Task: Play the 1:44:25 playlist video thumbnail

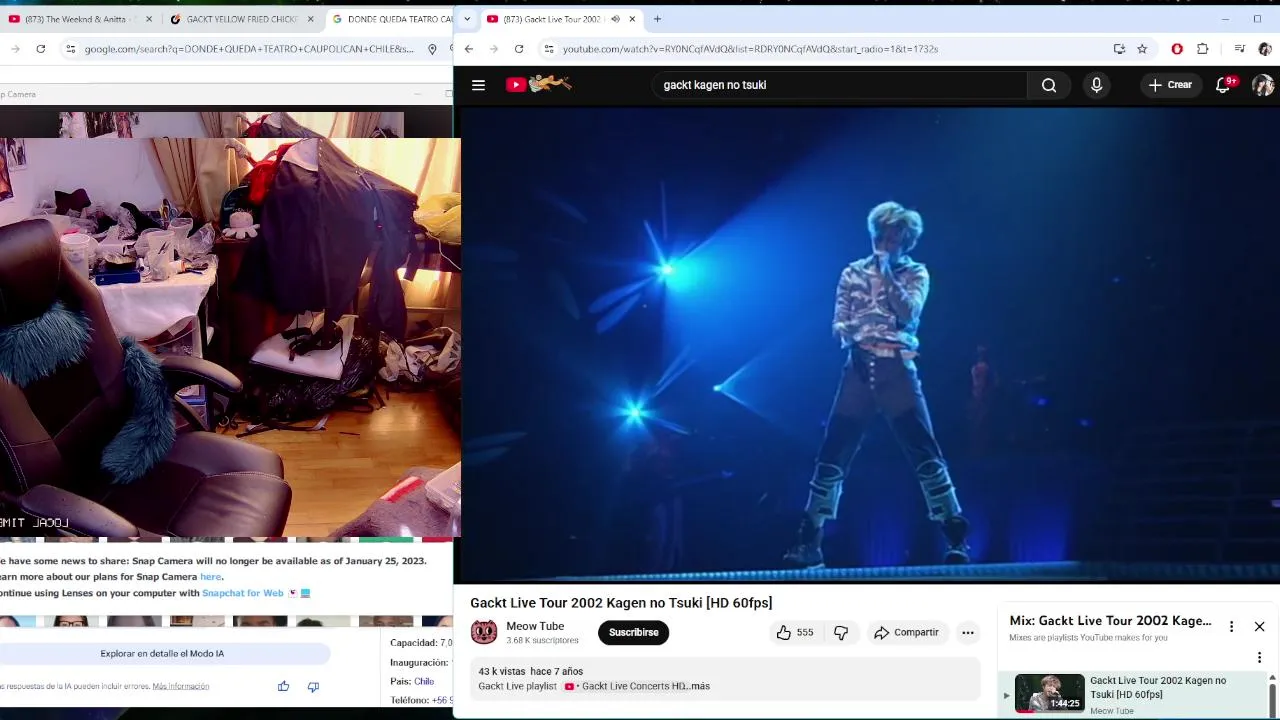Action: coord(1049,693)
